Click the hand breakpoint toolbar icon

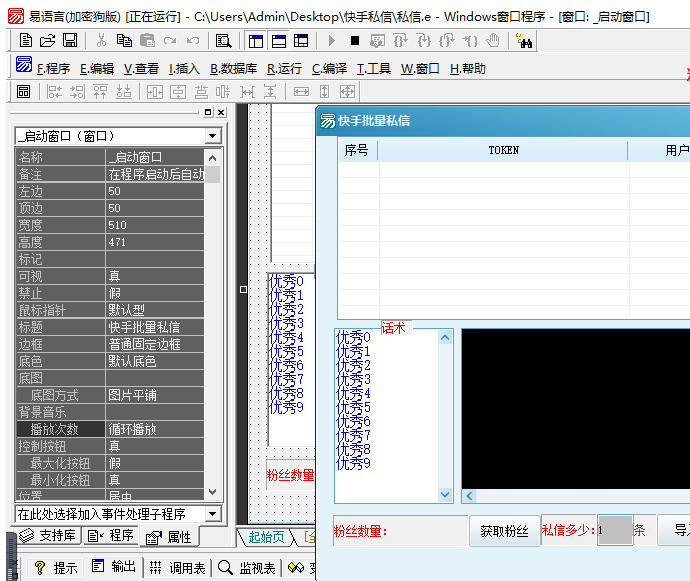tap(493, 40)
